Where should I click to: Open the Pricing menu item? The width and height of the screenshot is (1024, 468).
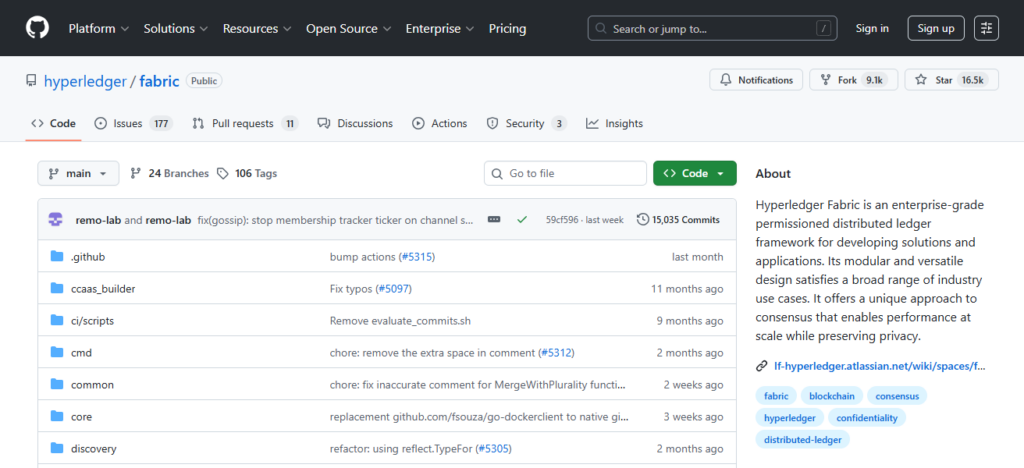click(x=507, y=28)
